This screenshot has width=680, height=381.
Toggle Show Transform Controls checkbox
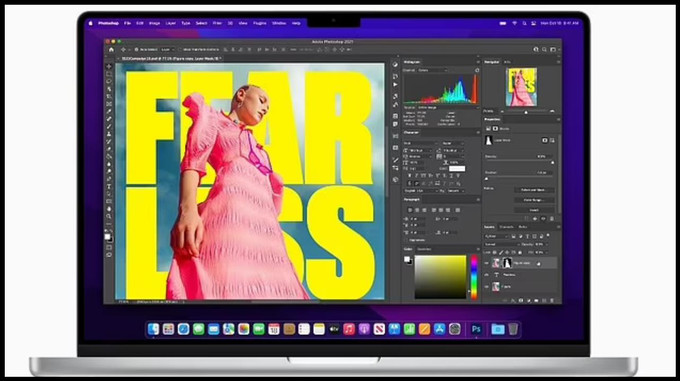pyautogui.click(x=180, y=50)
